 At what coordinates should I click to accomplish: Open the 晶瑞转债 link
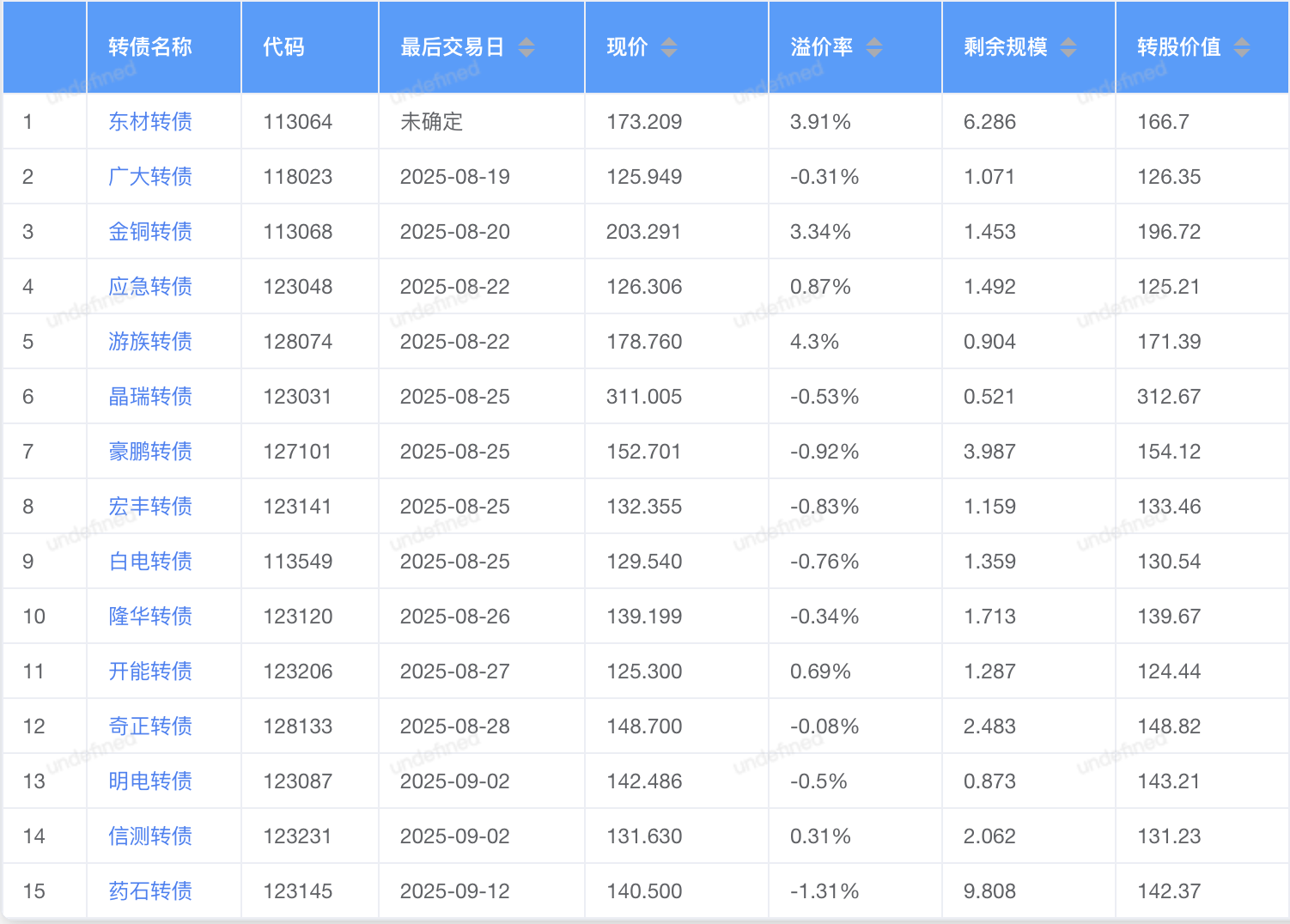click(150, 397)
